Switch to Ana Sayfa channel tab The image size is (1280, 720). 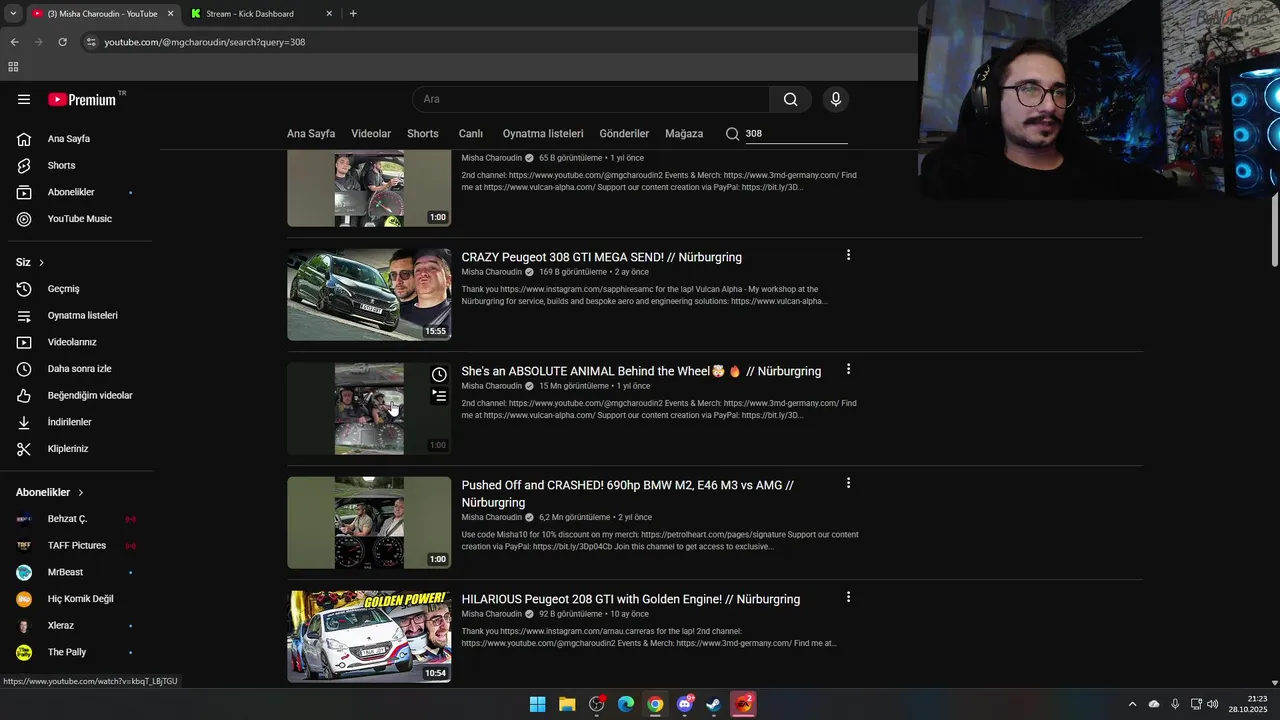(x=311, y=133)
